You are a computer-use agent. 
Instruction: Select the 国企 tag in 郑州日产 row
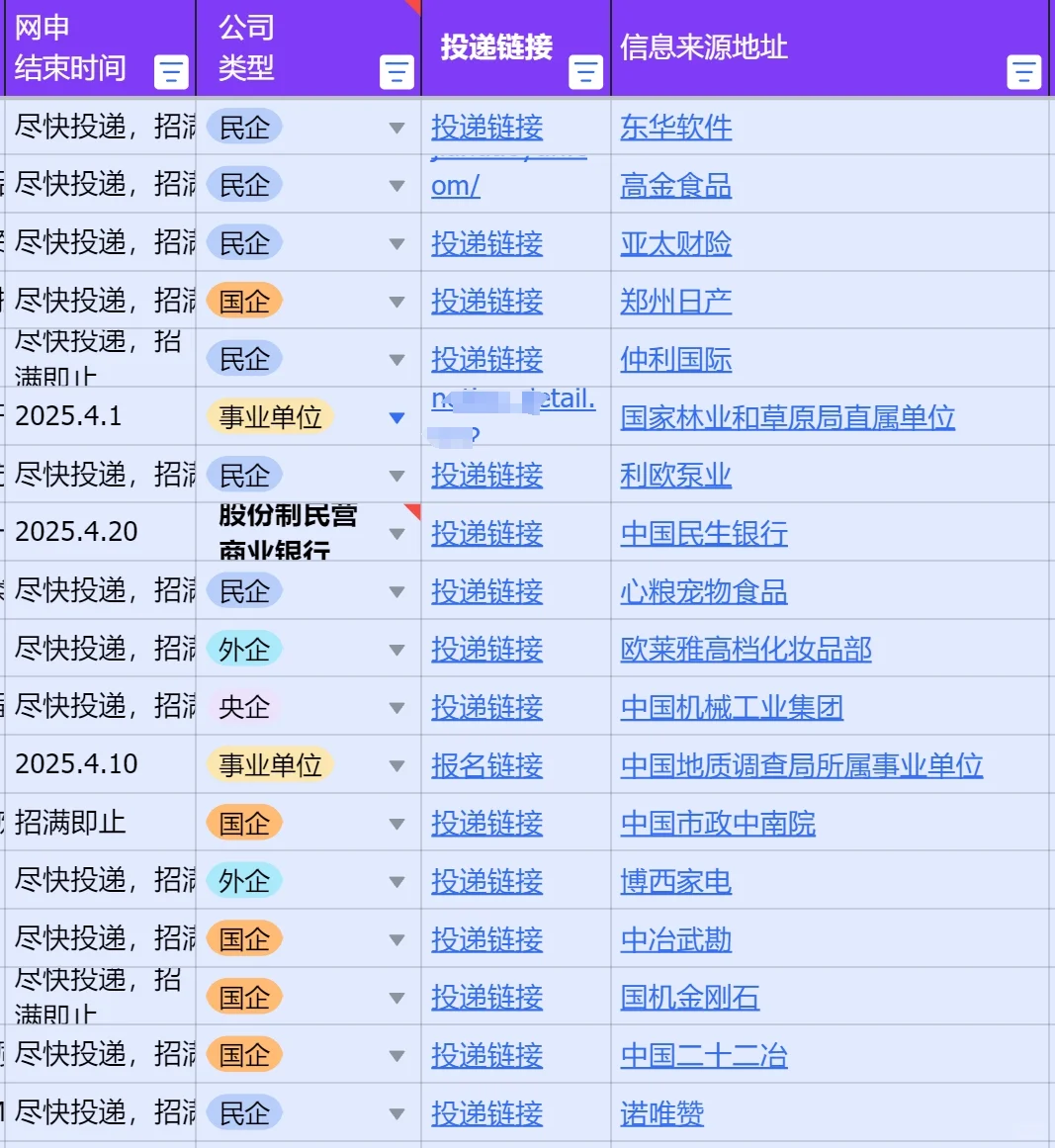coord(244,301)
